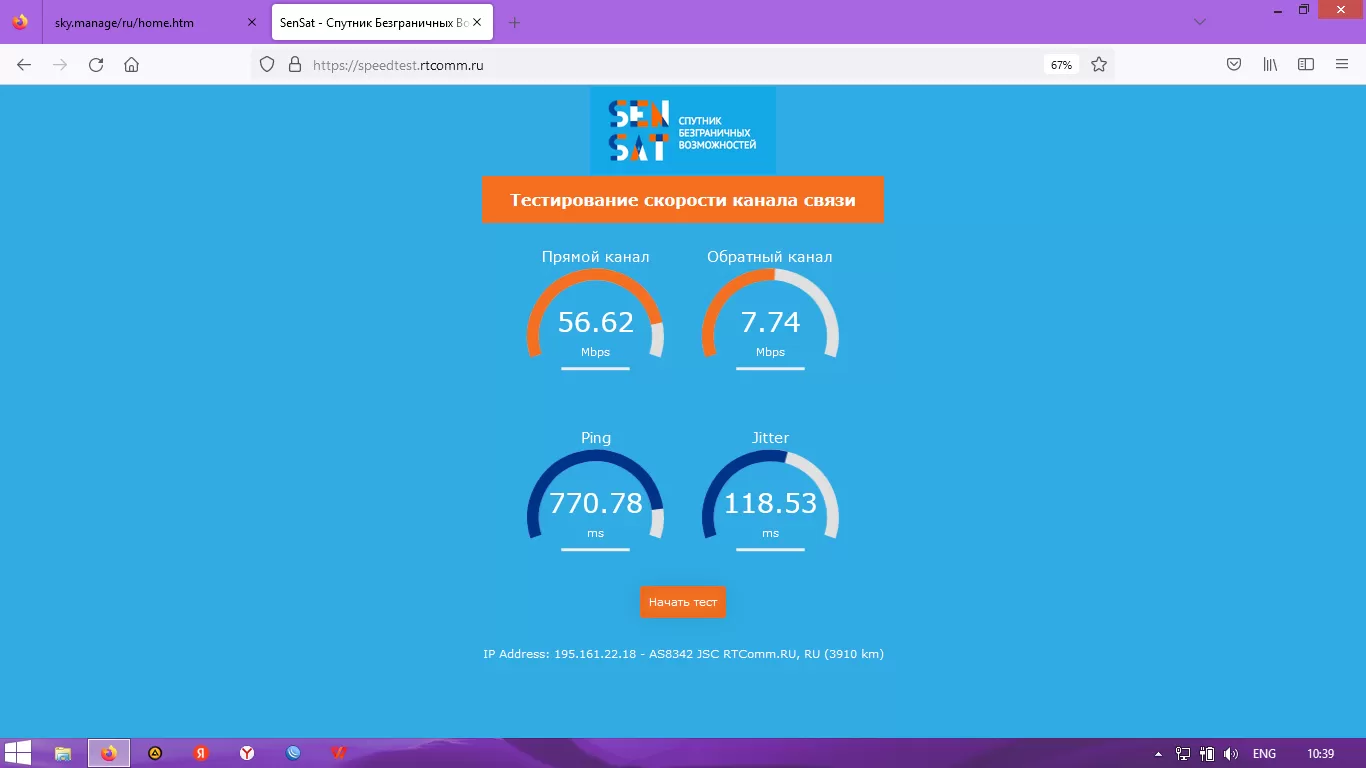Open a new tab with the plus button

514,22
